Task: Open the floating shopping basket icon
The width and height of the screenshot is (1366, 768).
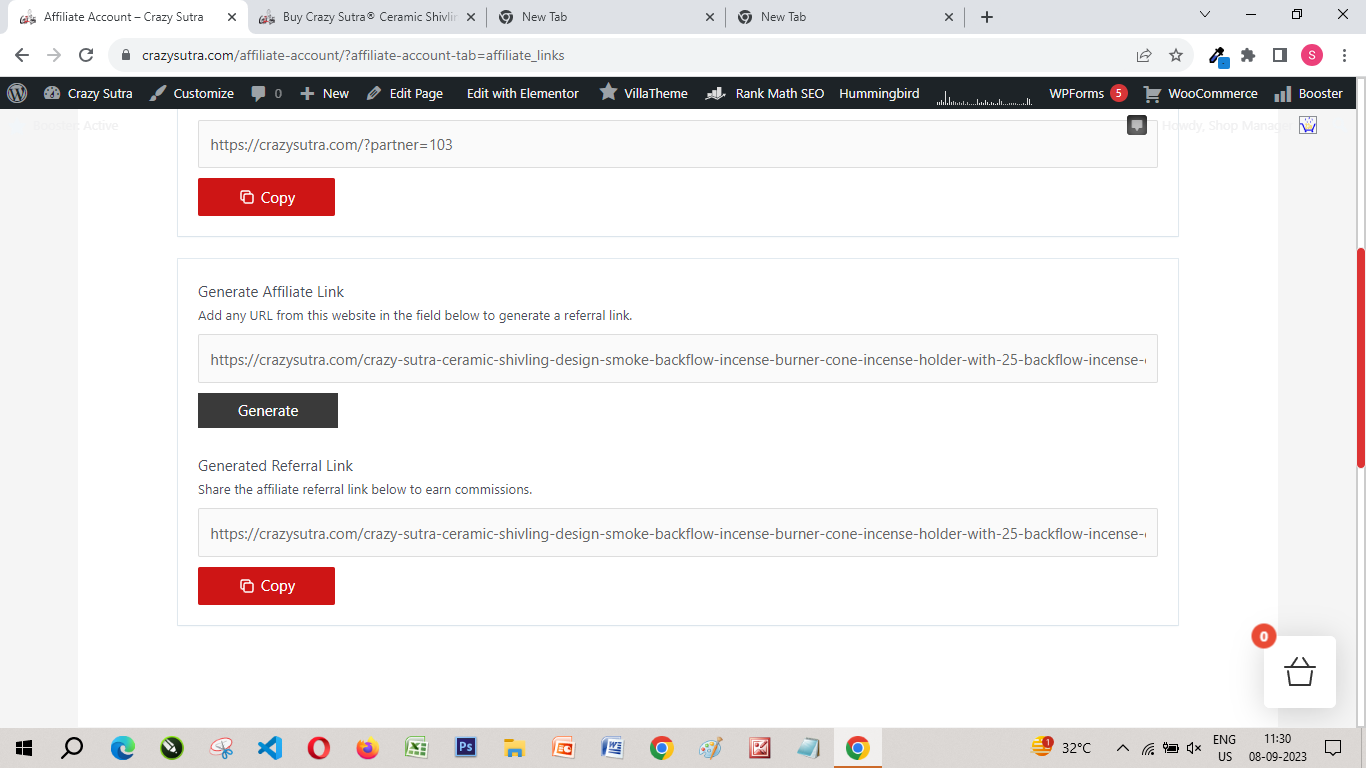Action: (x=1299, y=671)
